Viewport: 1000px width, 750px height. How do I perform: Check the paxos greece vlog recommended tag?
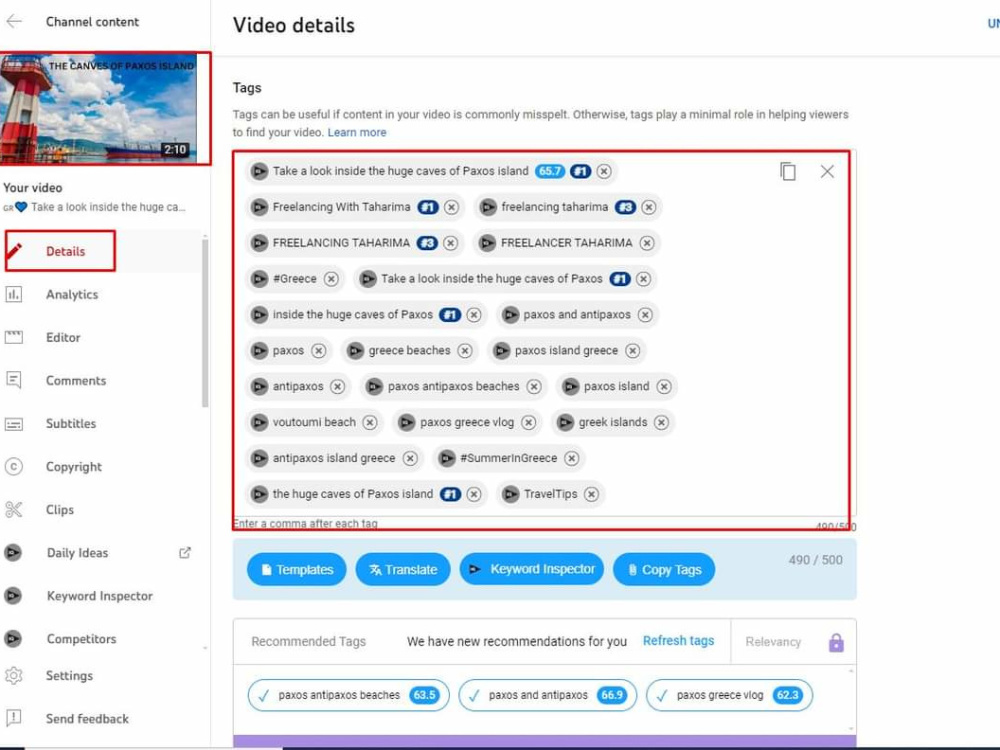click(661, 694)
